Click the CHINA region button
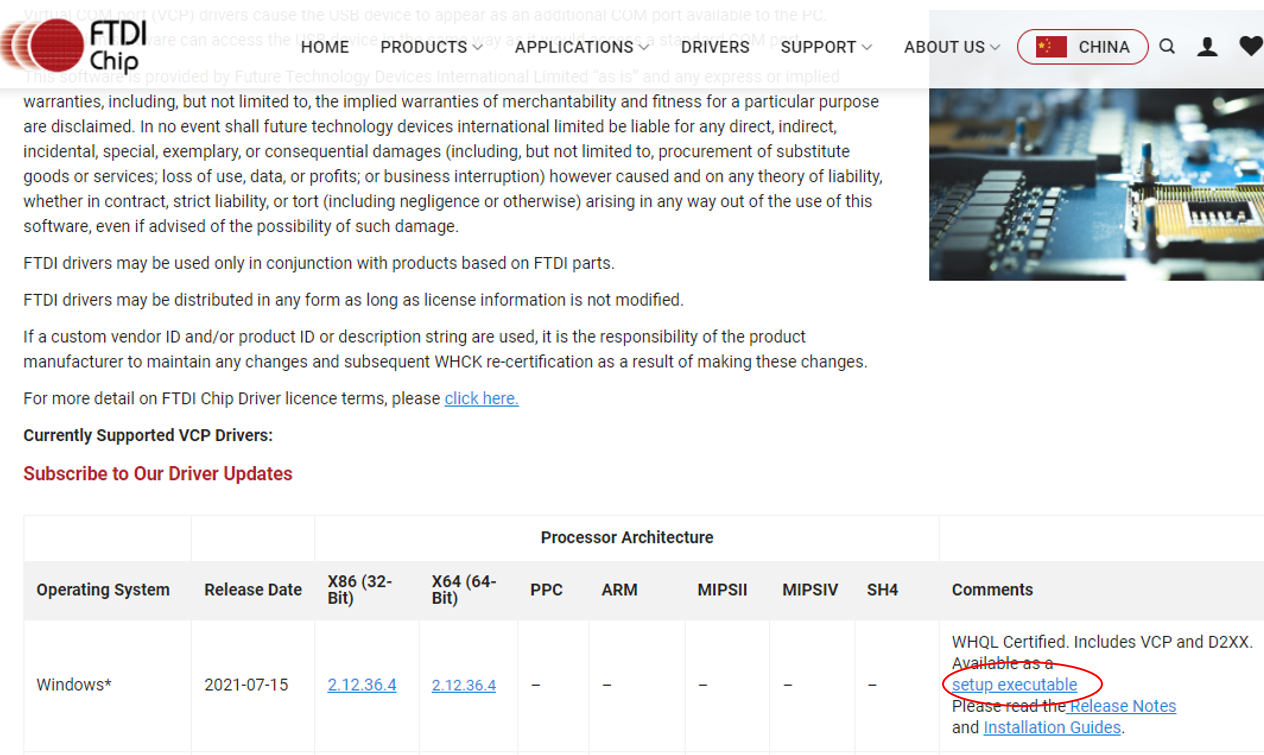The image size is (1264, 755). coord(1083,47)
